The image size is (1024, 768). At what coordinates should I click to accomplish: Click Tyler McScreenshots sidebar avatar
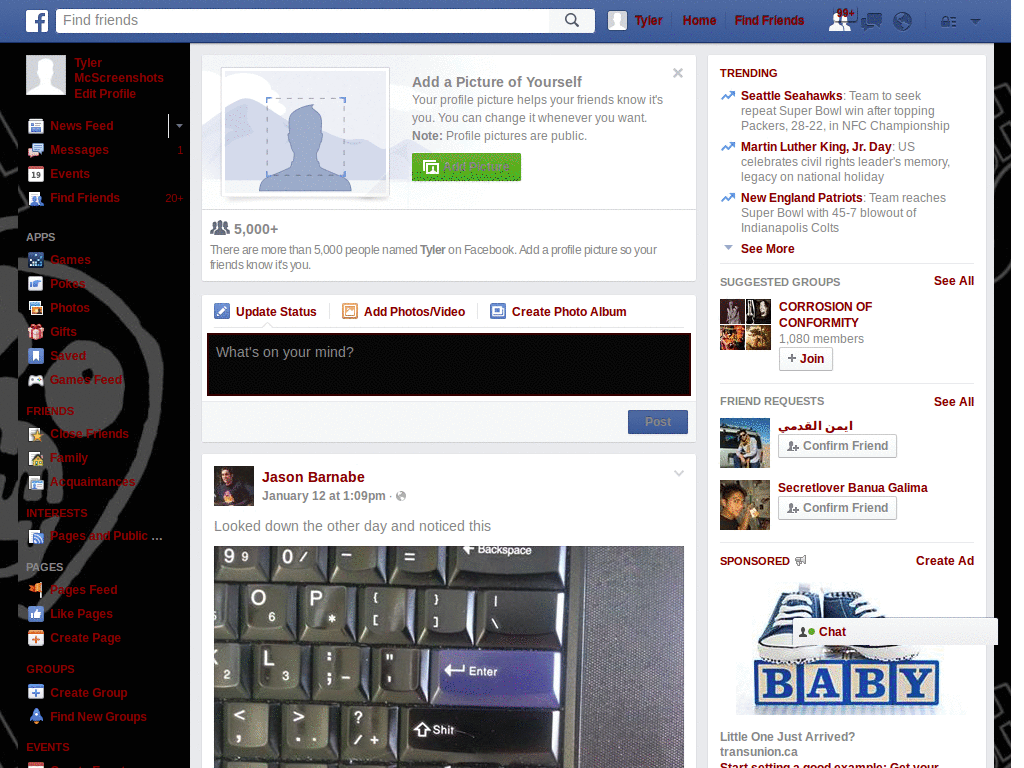click(46, 75)
